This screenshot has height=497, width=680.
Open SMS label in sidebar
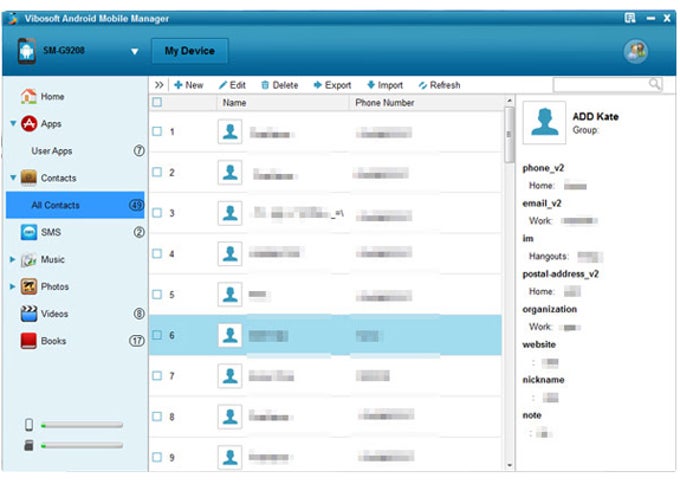coord(51,232)
